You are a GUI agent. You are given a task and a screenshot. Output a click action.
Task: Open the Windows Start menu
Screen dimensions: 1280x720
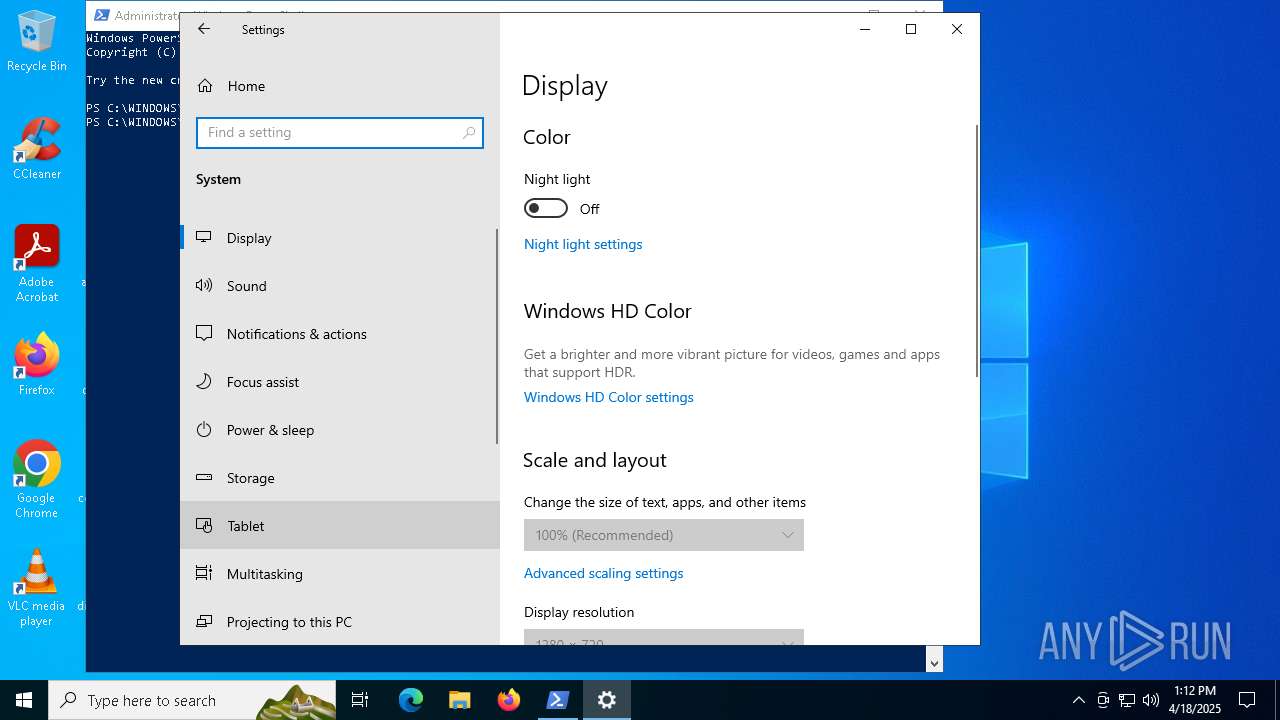coord(24,700)
